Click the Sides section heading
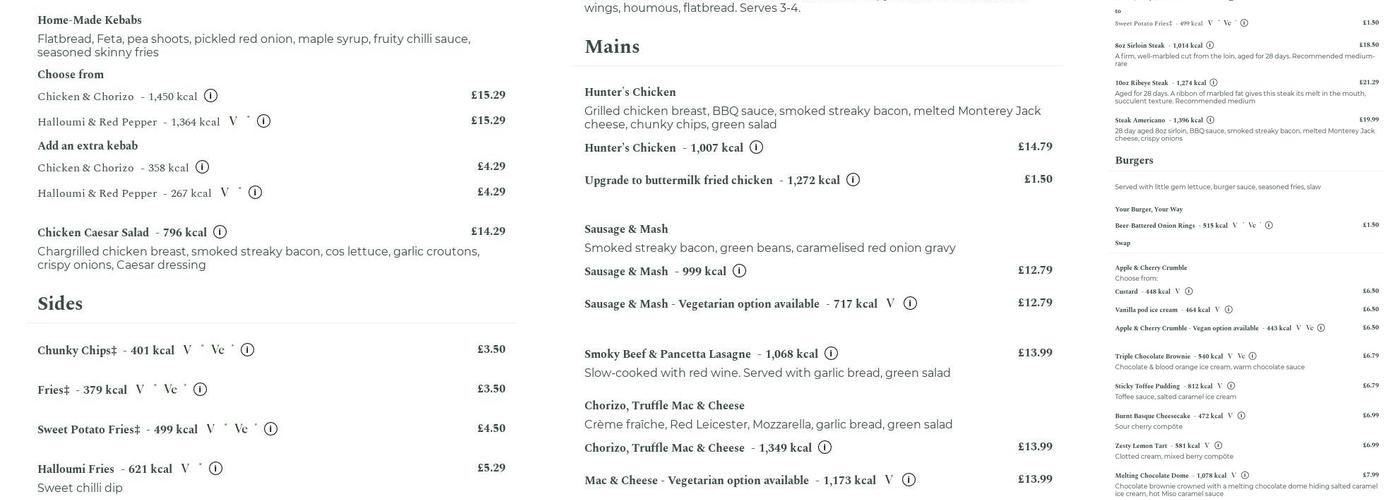Image resolution: width=1400 pixels, height=500 pixels. (x=60, y=304)
